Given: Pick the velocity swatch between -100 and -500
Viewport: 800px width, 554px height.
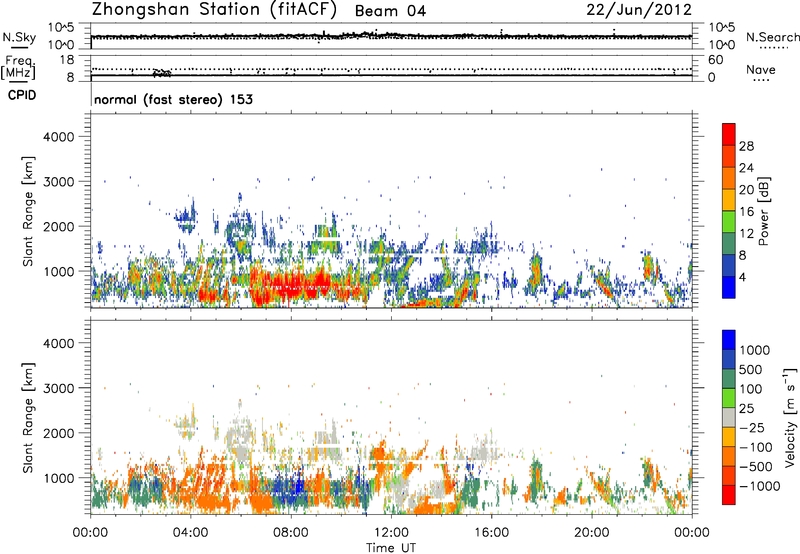Looking at the screenshot, I should pos(729,457).
